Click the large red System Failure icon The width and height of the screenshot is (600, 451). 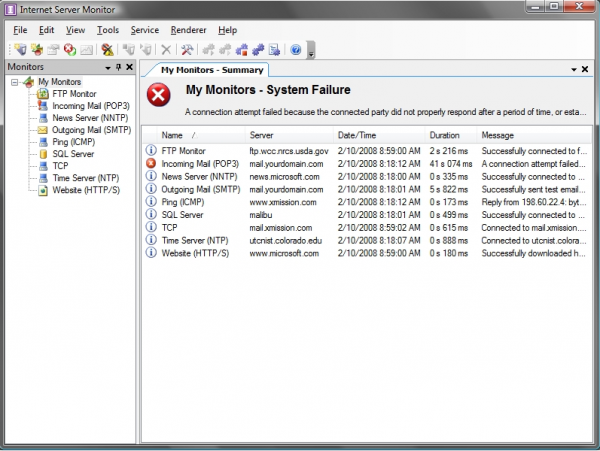[x=159, y=96]
